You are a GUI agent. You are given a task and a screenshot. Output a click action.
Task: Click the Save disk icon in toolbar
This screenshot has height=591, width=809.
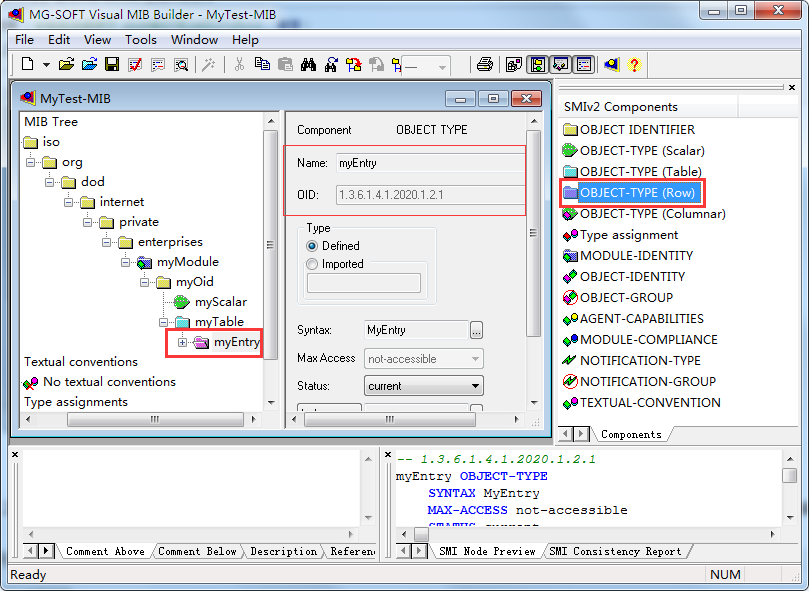tap(112, 64)
